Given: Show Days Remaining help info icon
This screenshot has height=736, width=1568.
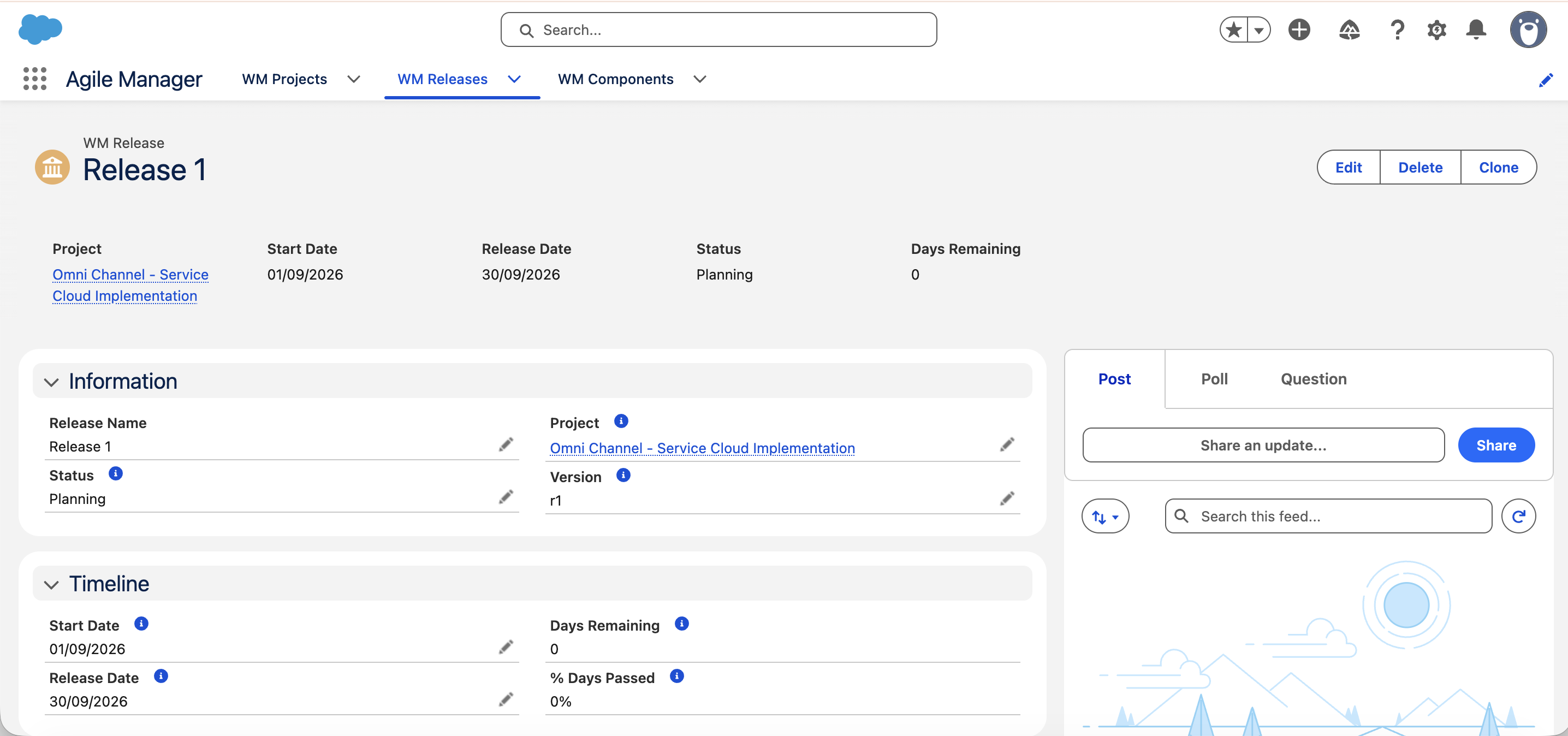Looking at the screenshot, I should coord(682,624).
